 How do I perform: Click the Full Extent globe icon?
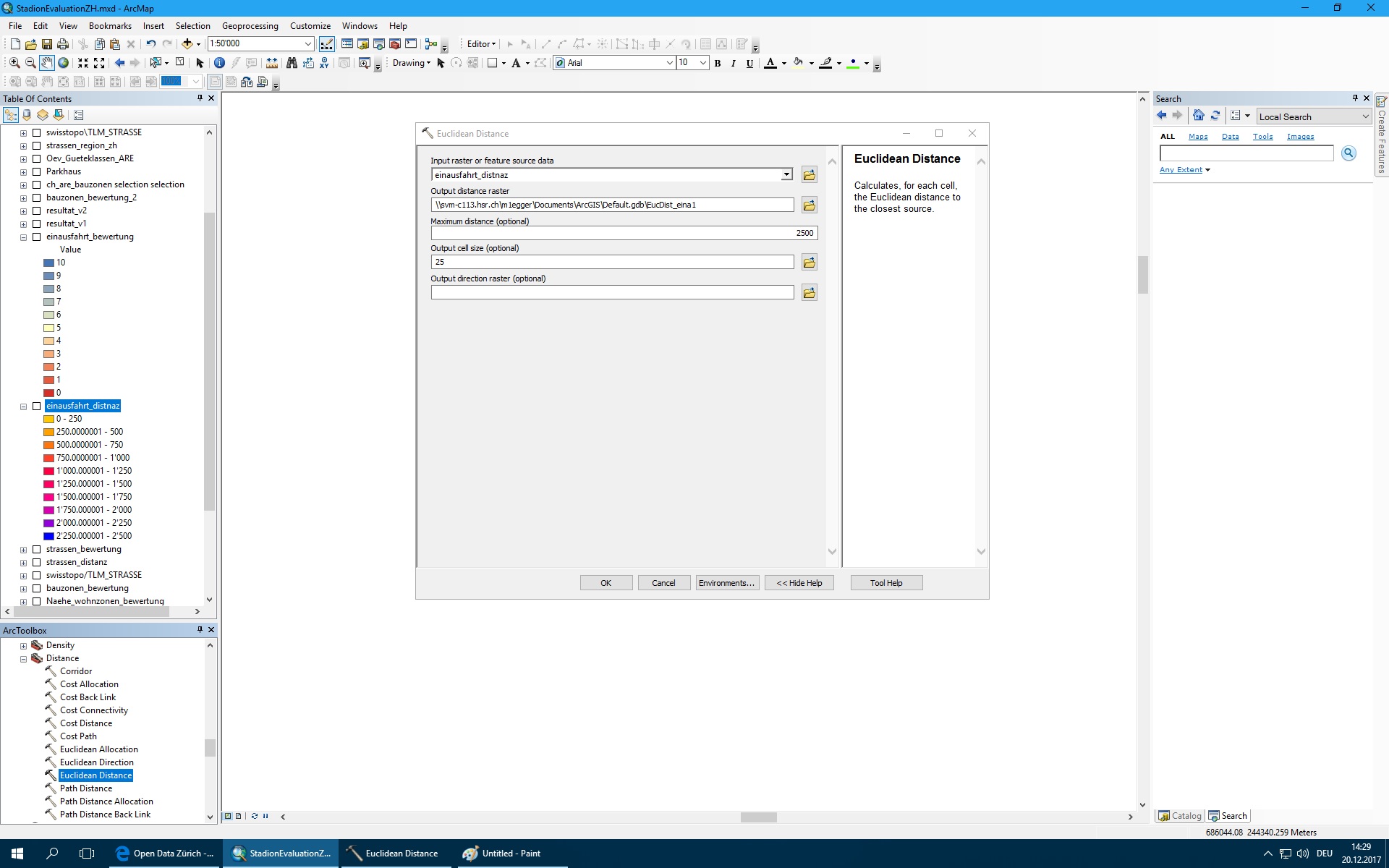(x=64, y=63)
